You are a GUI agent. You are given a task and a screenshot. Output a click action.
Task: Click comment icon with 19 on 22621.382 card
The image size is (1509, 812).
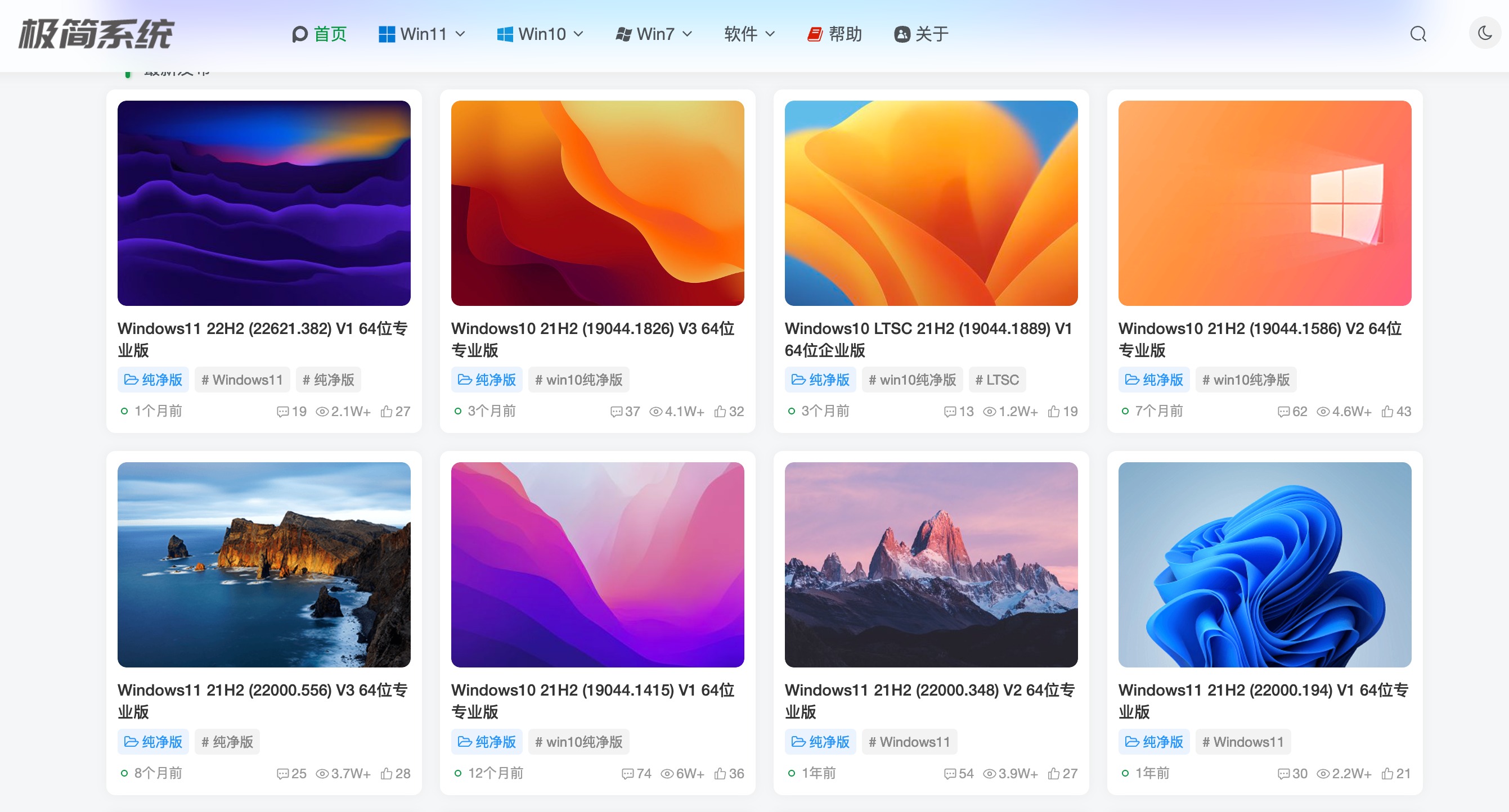tap(282, 412)
